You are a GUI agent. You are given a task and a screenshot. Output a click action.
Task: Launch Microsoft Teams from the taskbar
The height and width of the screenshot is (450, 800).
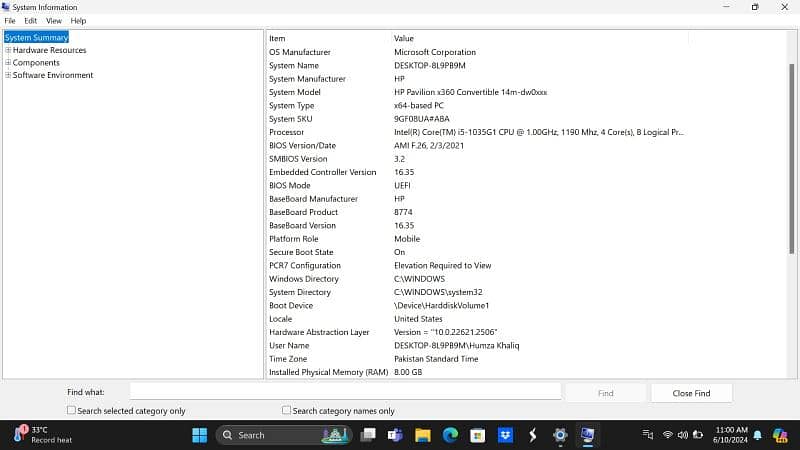396,435
